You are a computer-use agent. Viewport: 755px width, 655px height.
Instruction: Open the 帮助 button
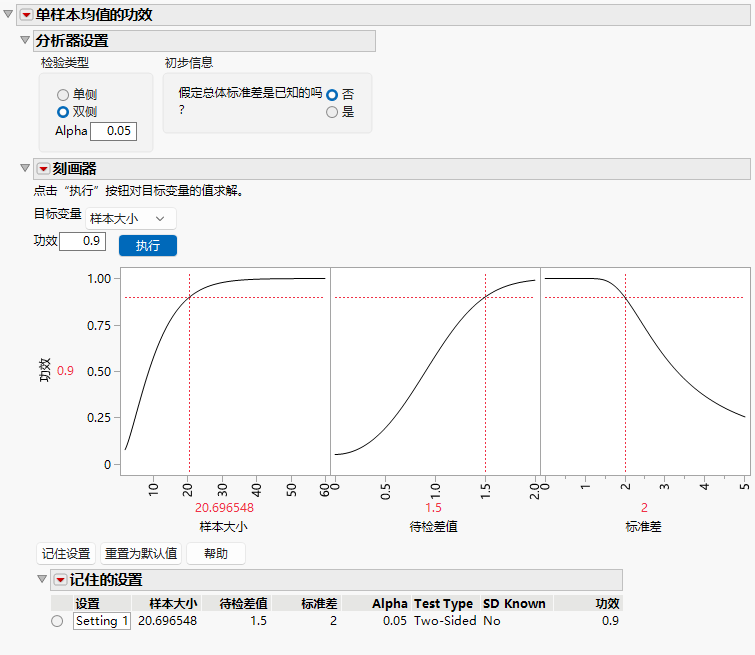point(216,554)
